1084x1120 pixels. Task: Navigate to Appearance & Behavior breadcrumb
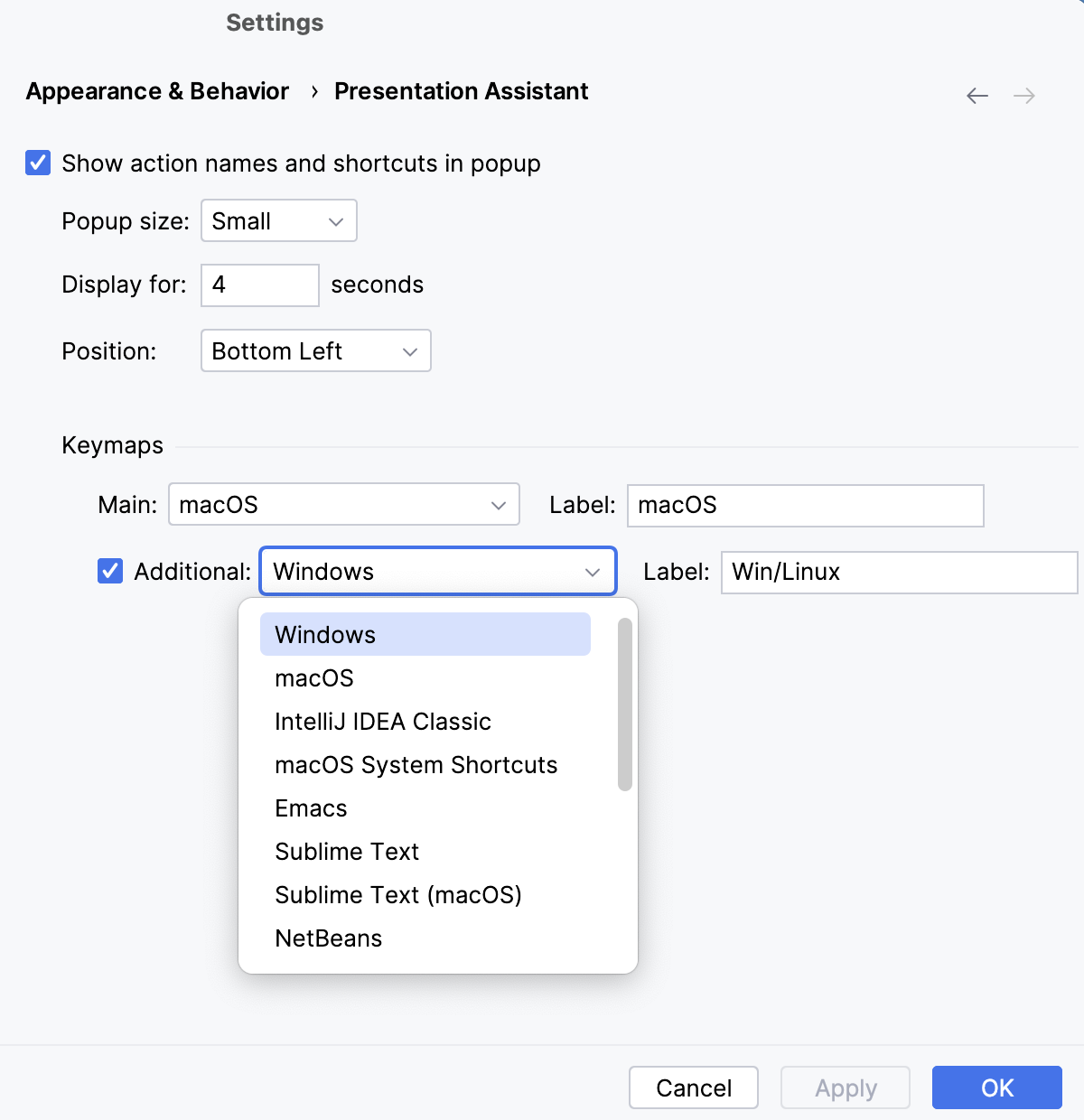coord(156,91)
